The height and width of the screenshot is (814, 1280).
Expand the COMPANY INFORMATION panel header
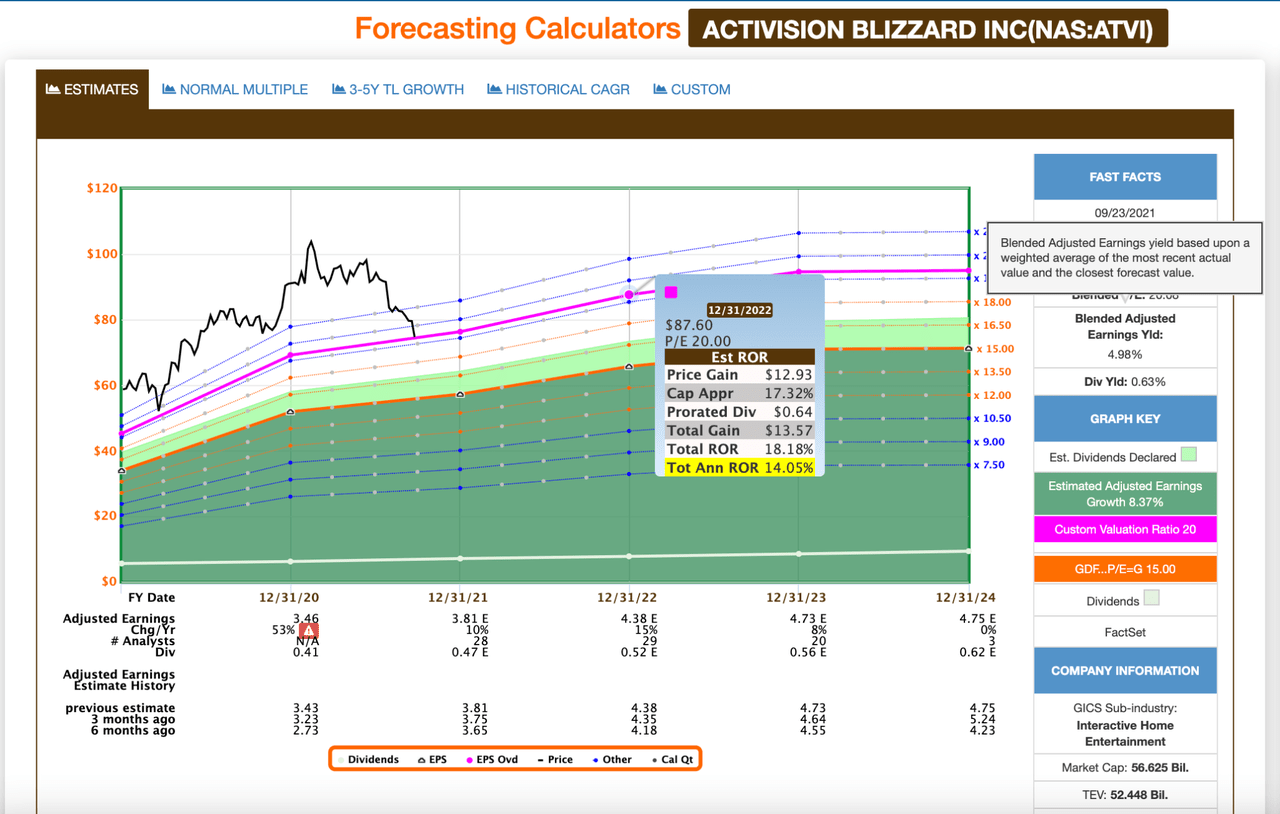click(1124, 670)
